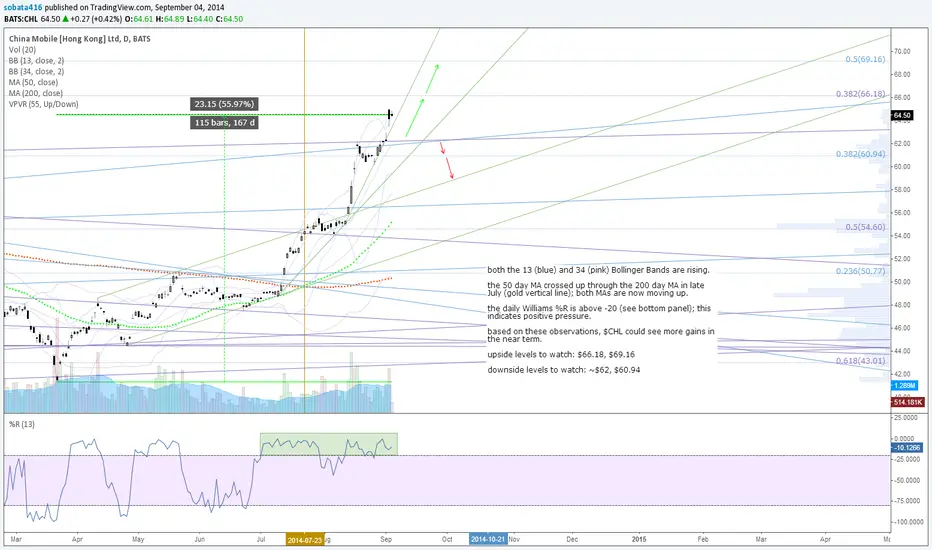Screen dimensions: 932x550
Task: Click the 48.00 price axis label
Action: [902, 305]
